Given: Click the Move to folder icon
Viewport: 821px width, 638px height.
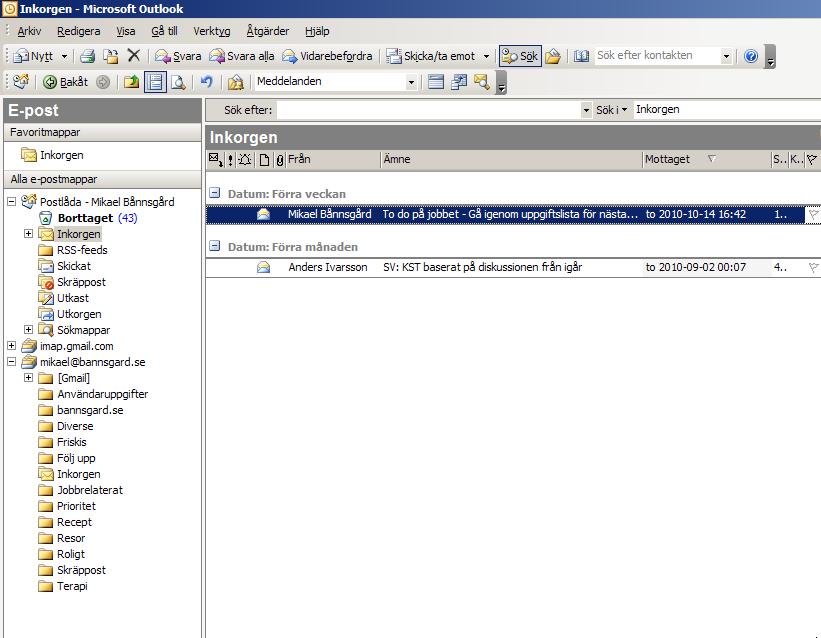Looking at the screenshot, I should (x=110, y=56).
